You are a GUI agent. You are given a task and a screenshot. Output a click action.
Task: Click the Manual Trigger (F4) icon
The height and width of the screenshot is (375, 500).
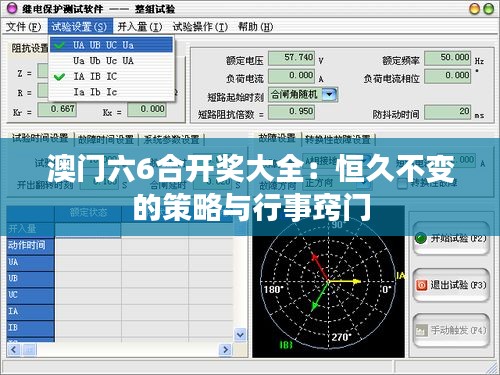(x=421, y=330)
